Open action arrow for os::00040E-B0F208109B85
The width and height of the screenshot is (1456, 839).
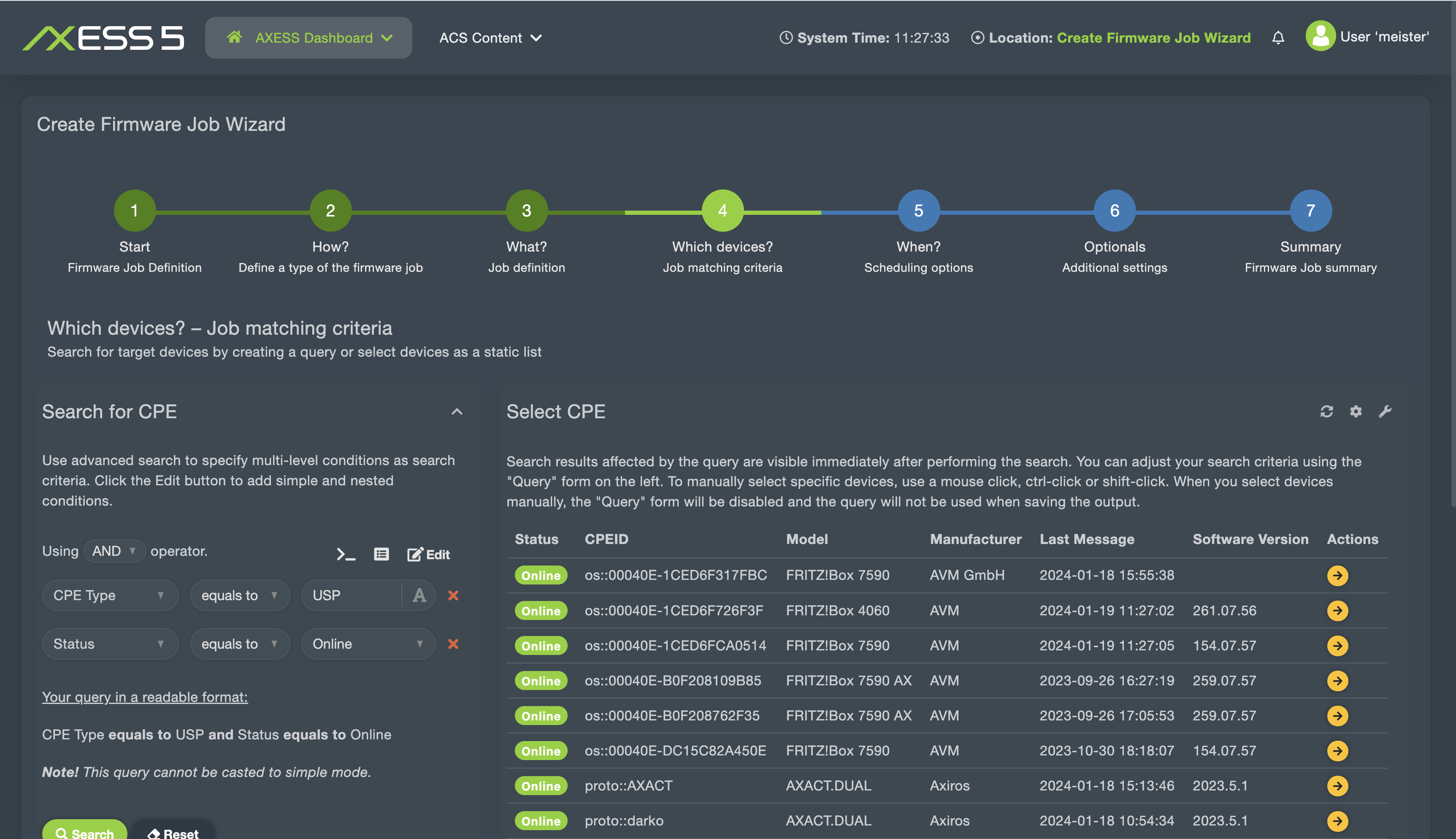(1337, 681)
